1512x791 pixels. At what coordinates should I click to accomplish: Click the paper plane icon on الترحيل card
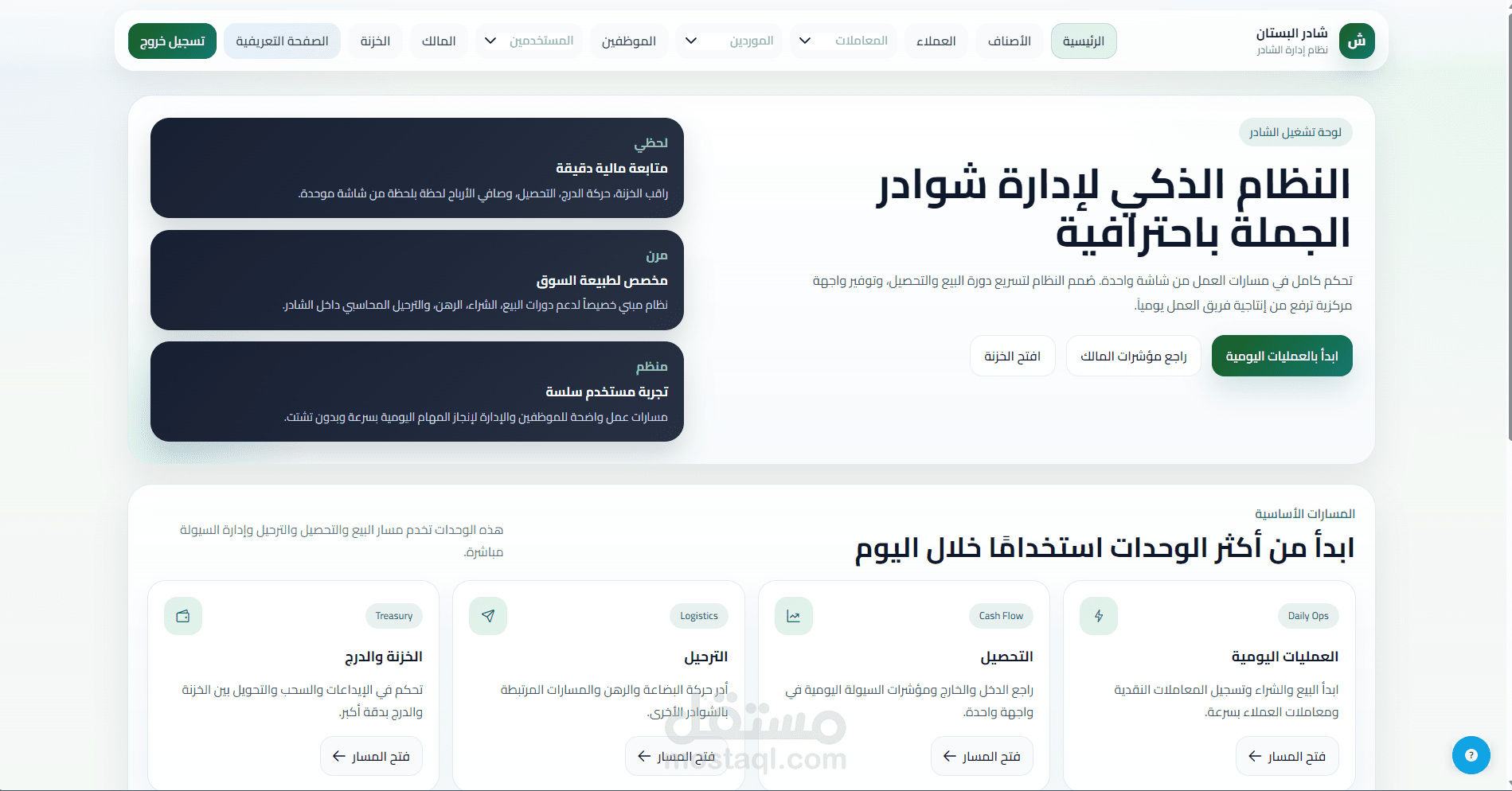click(488, 616)
